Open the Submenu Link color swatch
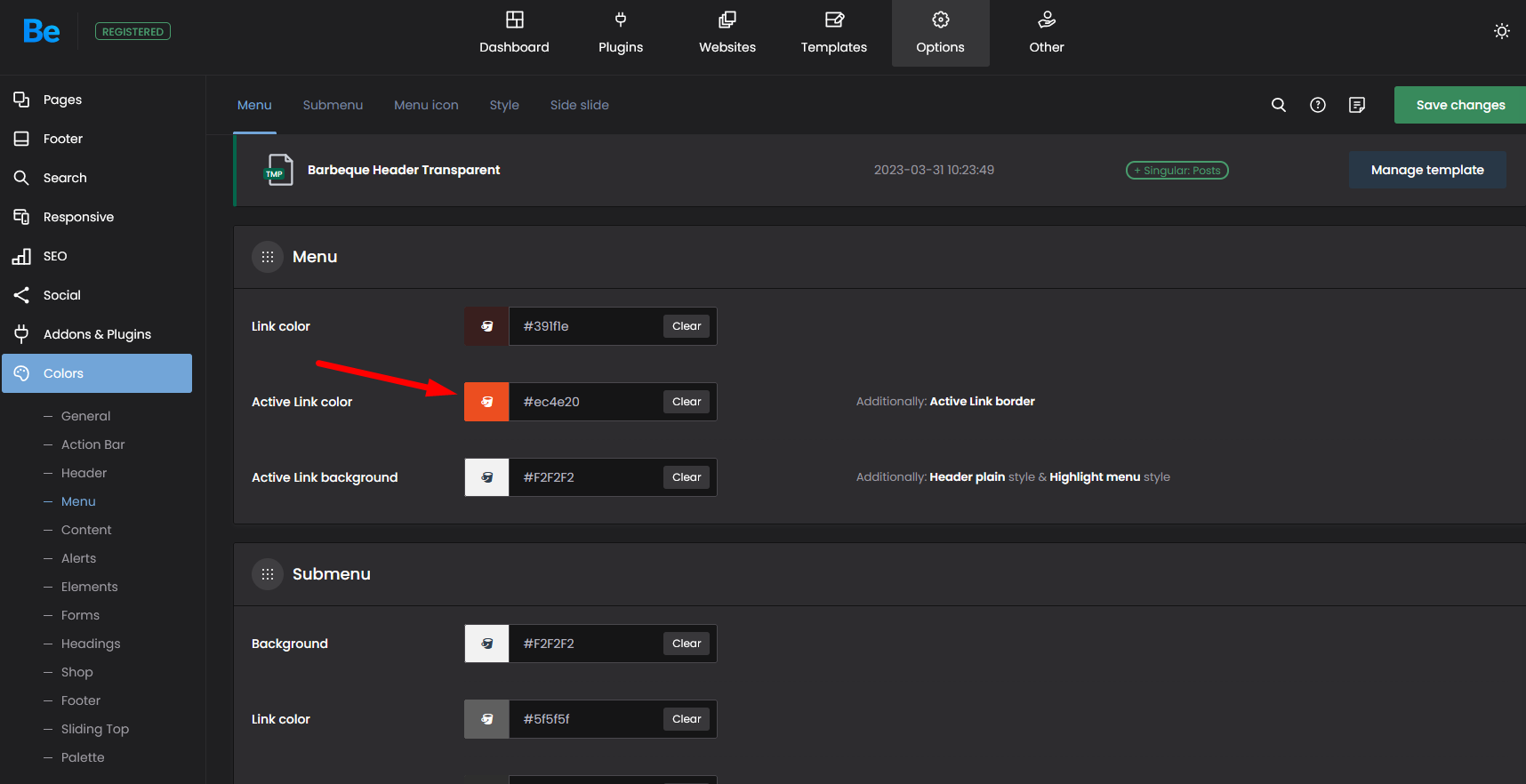1526x784 pixels. 486,719
